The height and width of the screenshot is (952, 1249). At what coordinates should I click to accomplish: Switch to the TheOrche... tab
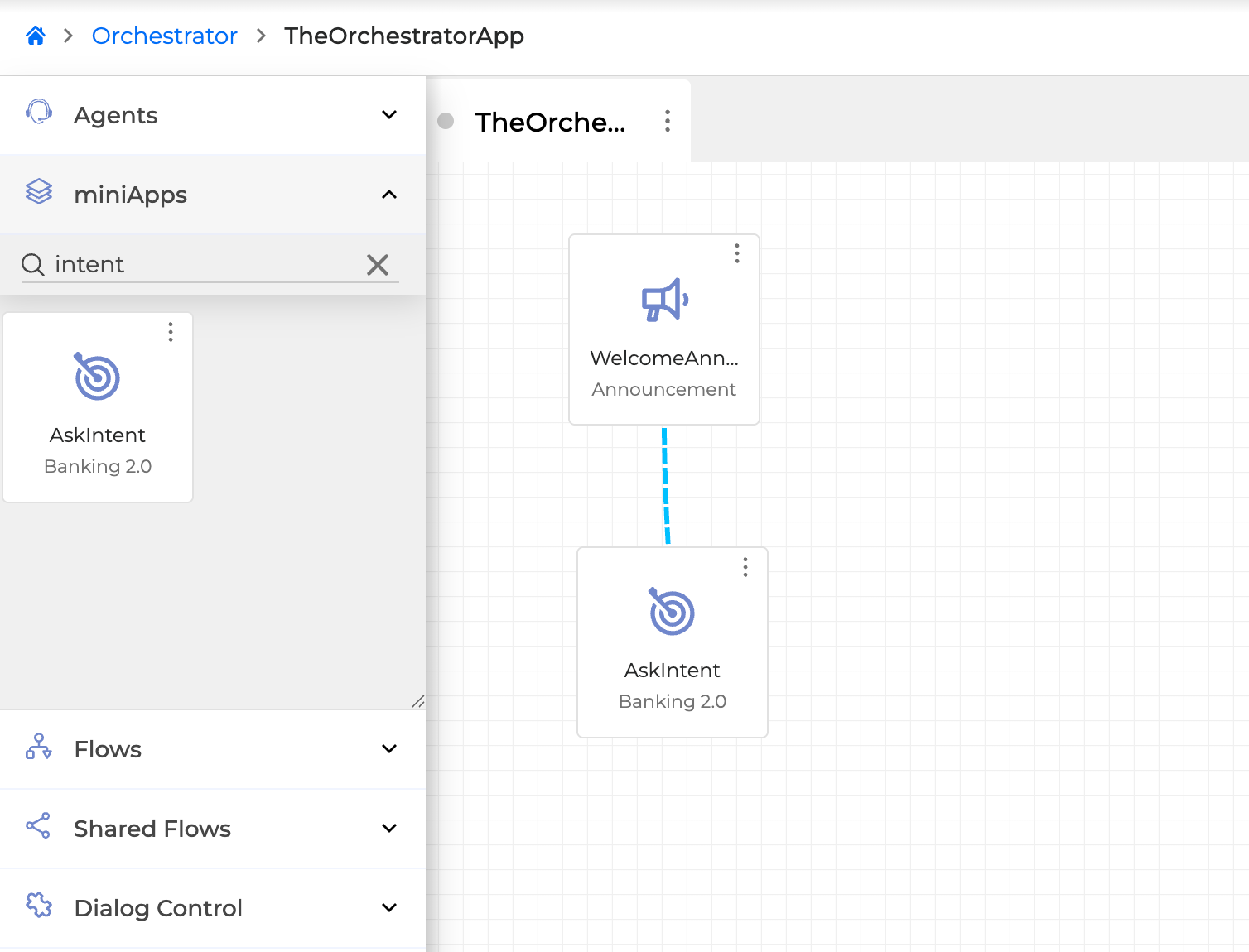pos(550,123)
